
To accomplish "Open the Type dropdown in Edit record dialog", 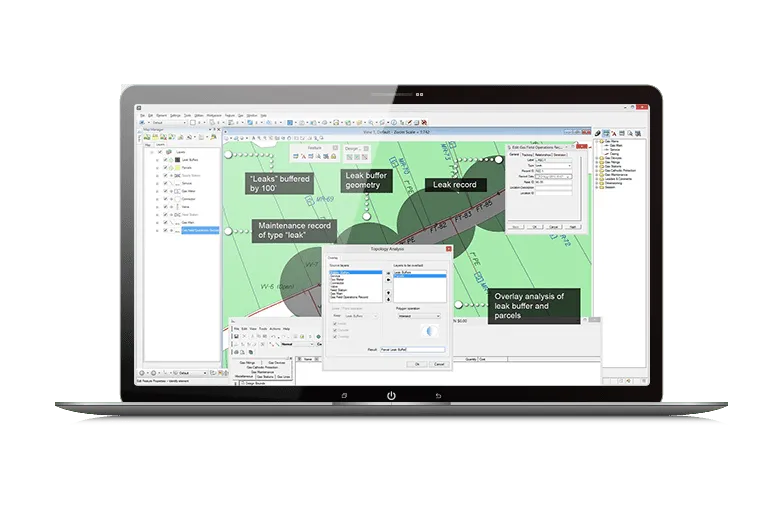I will coord(554,166).
